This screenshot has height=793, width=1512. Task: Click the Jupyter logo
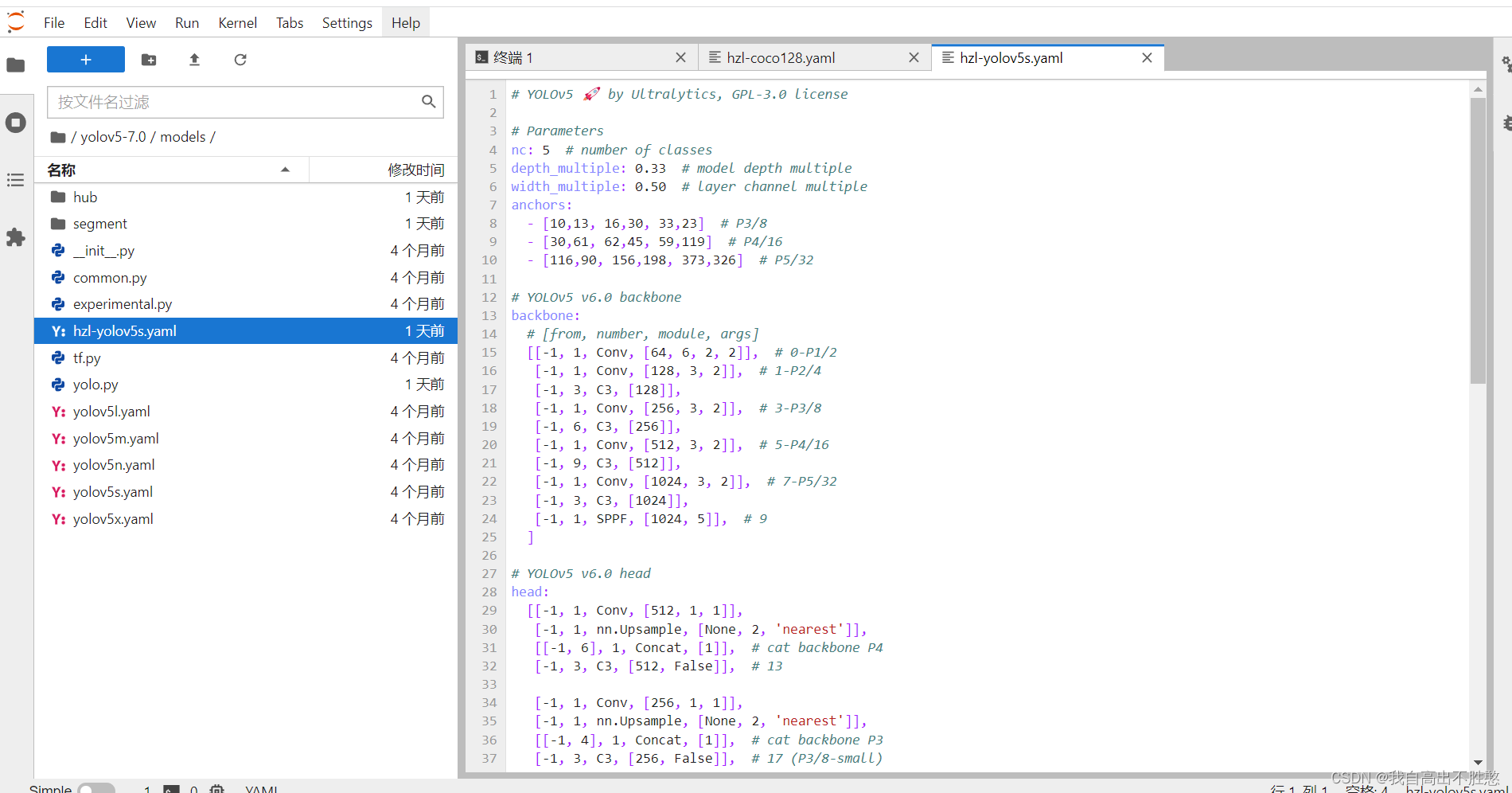click(16, 22)
